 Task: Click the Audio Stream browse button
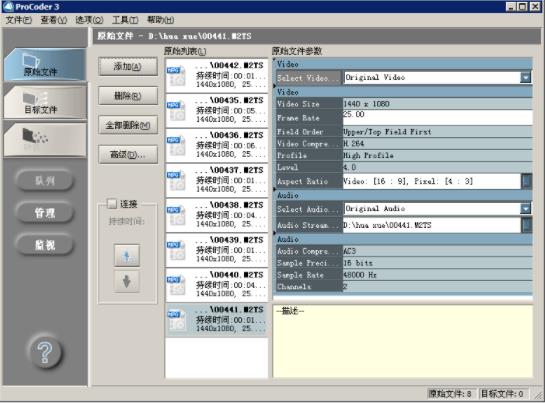click(527, 225)
